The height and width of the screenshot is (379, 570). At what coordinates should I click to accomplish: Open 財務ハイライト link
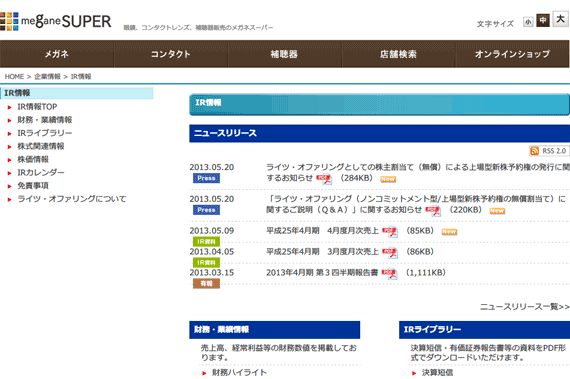[239, 372]
